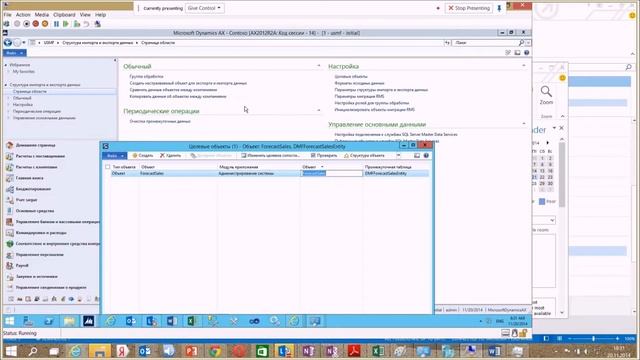Image resolution: width=640 pixels, height=360 pixels.
Task: Open the Give Control dropdown
Action: point(204,8)
